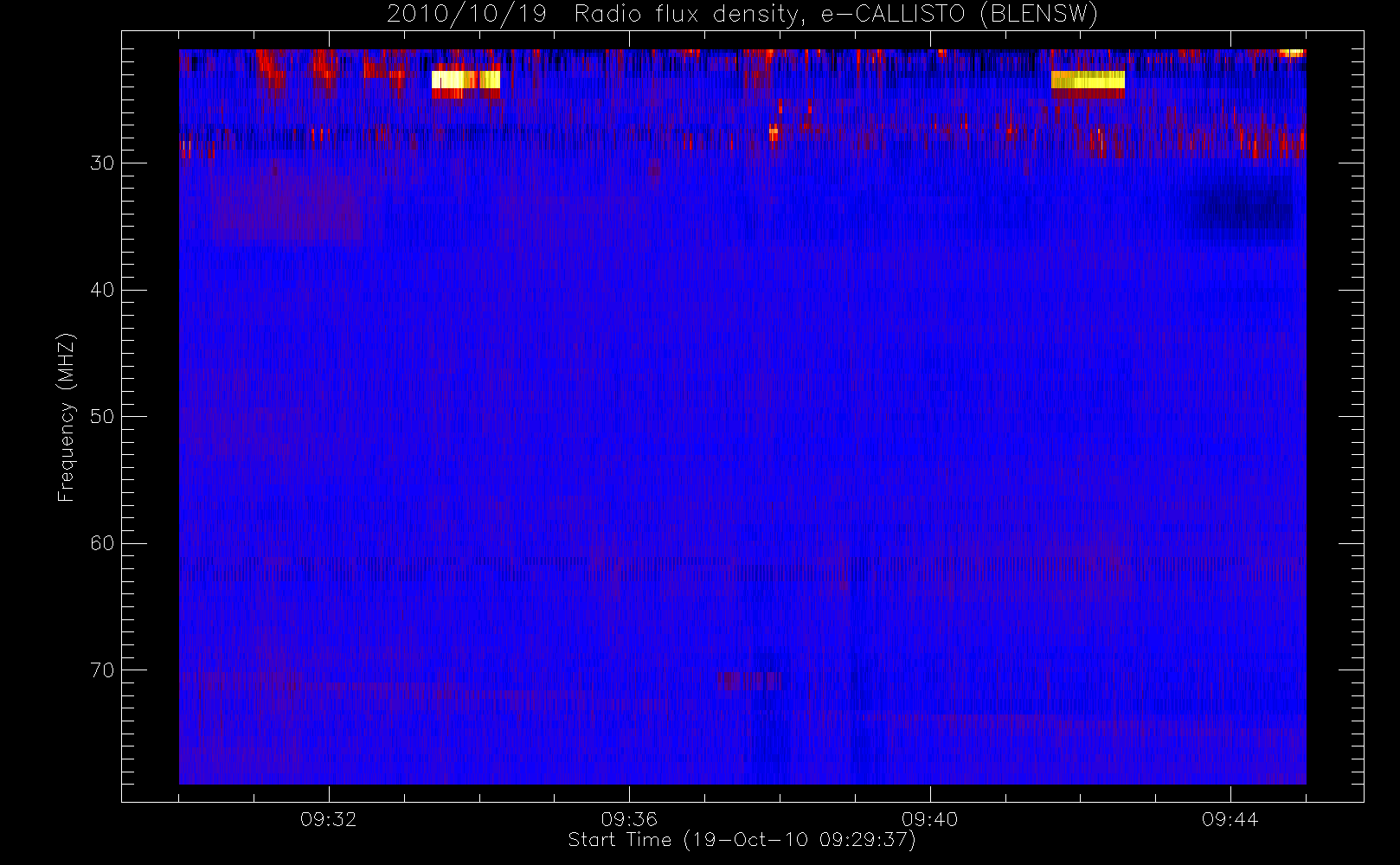The height and width of the screenshot is (865, 1400).
Task: Click the 40 frequency tick label
Action: [x=102, y=290]
